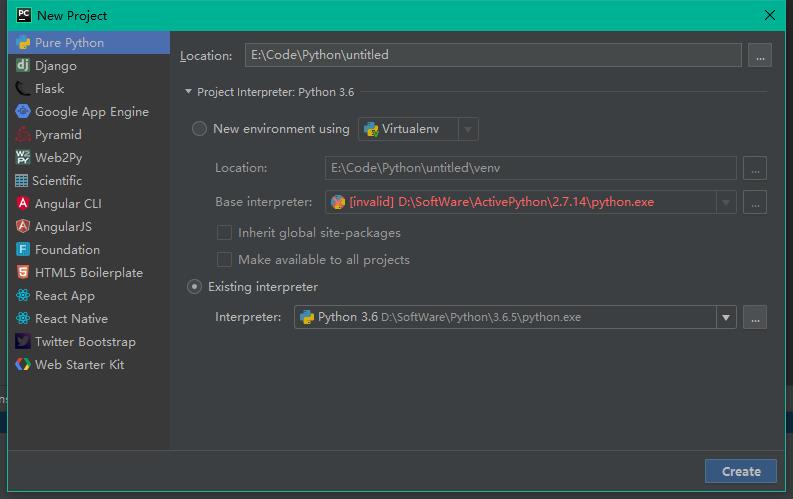This screenshot has width=793, height=499.
Task: Click the Python 3.6 interpreter icon
Action: coord(307,317)
